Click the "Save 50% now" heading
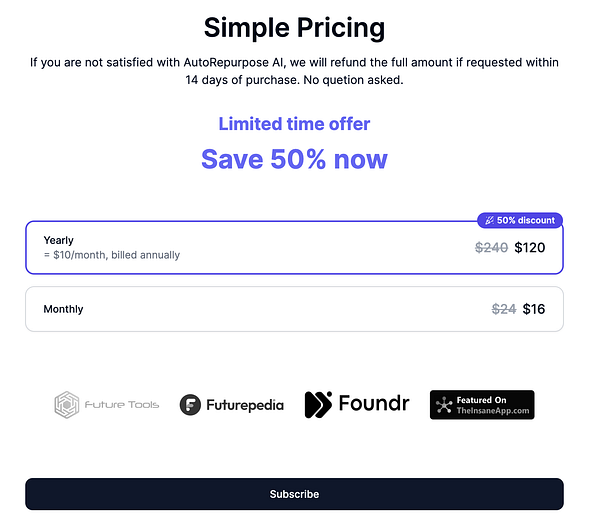The height and width of the screenshot is (528, 600). tap(294, 159)
